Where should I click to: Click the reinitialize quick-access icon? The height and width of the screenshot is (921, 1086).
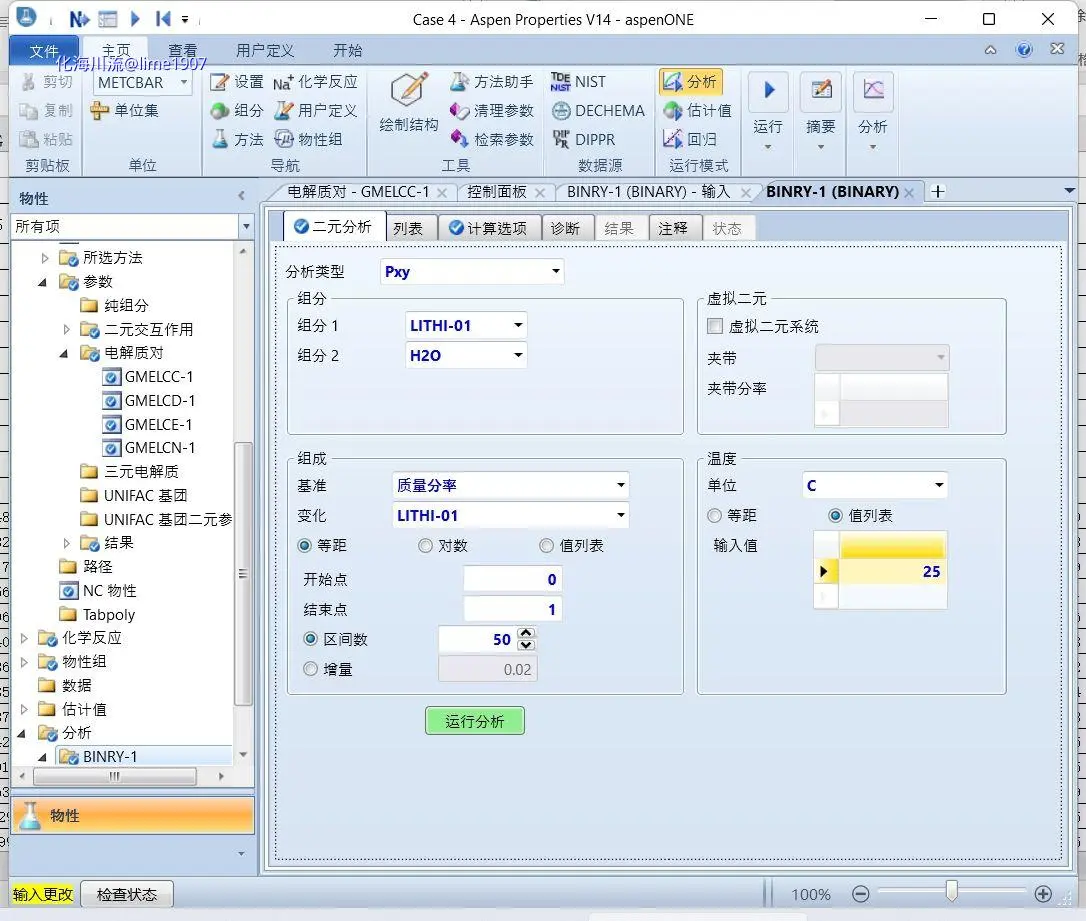click(163, 19)
